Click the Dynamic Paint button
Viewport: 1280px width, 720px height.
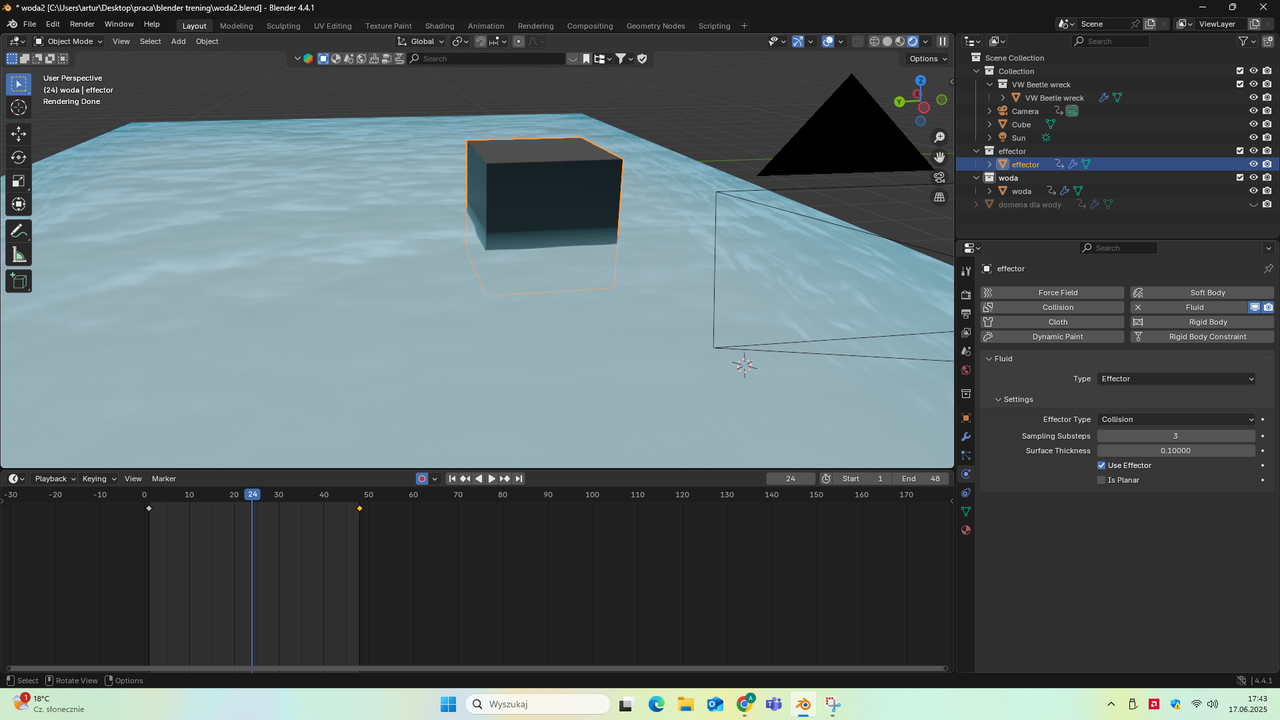[1052, 337]
